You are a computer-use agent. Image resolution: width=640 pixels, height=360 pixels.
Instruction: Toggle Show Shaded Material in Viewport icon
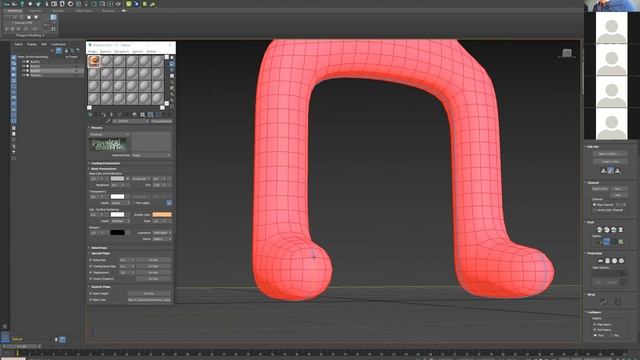click(150, 115)
